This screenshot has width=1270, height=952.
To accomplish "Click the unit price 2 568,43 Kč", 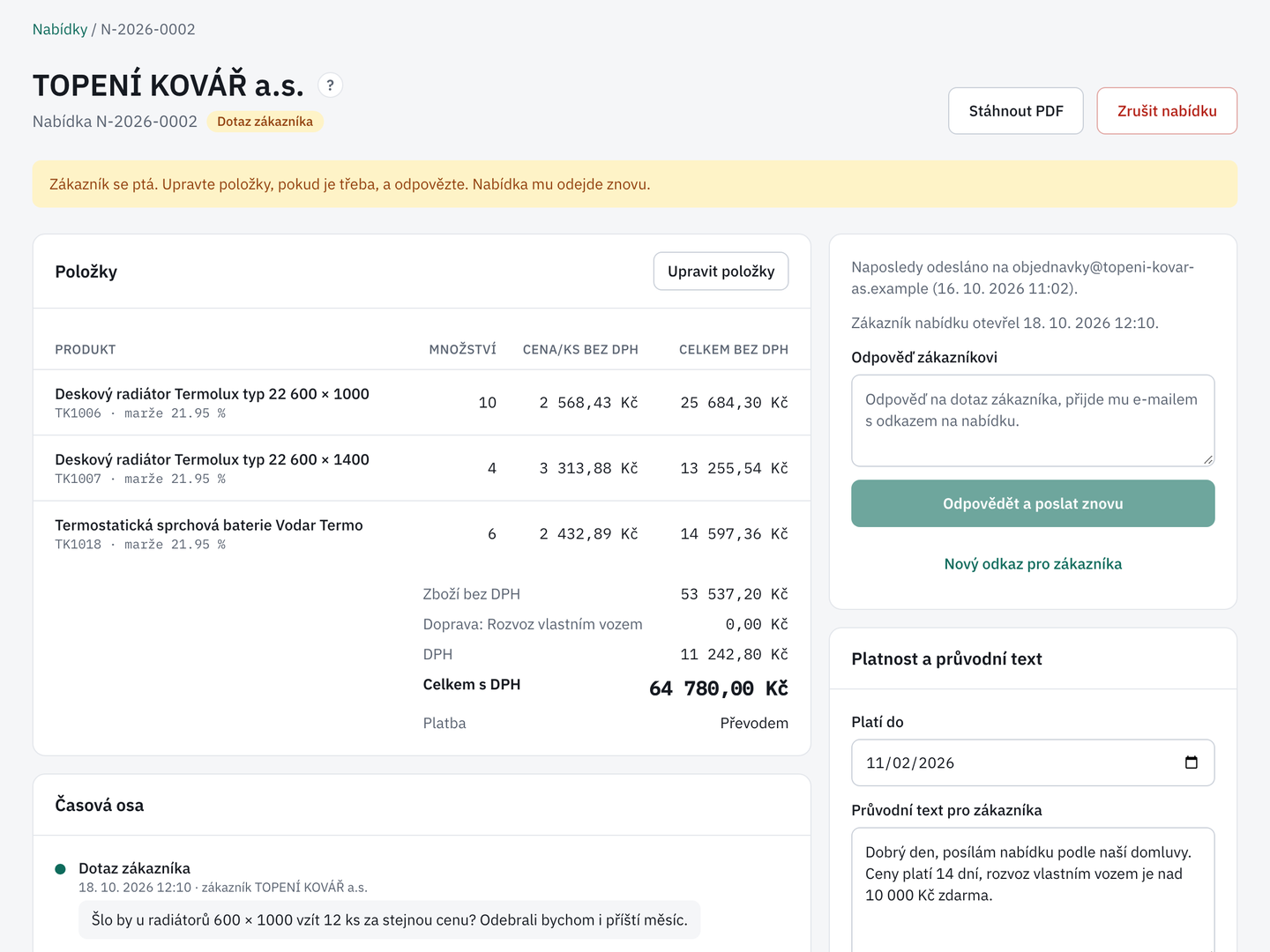I will click(588, 403).
